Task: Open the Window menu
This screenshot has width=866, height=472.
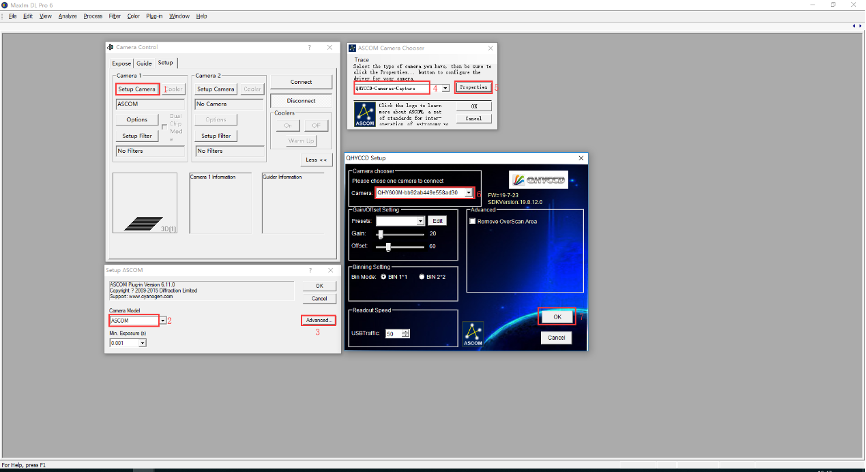Action: click(x=179, y=17)
